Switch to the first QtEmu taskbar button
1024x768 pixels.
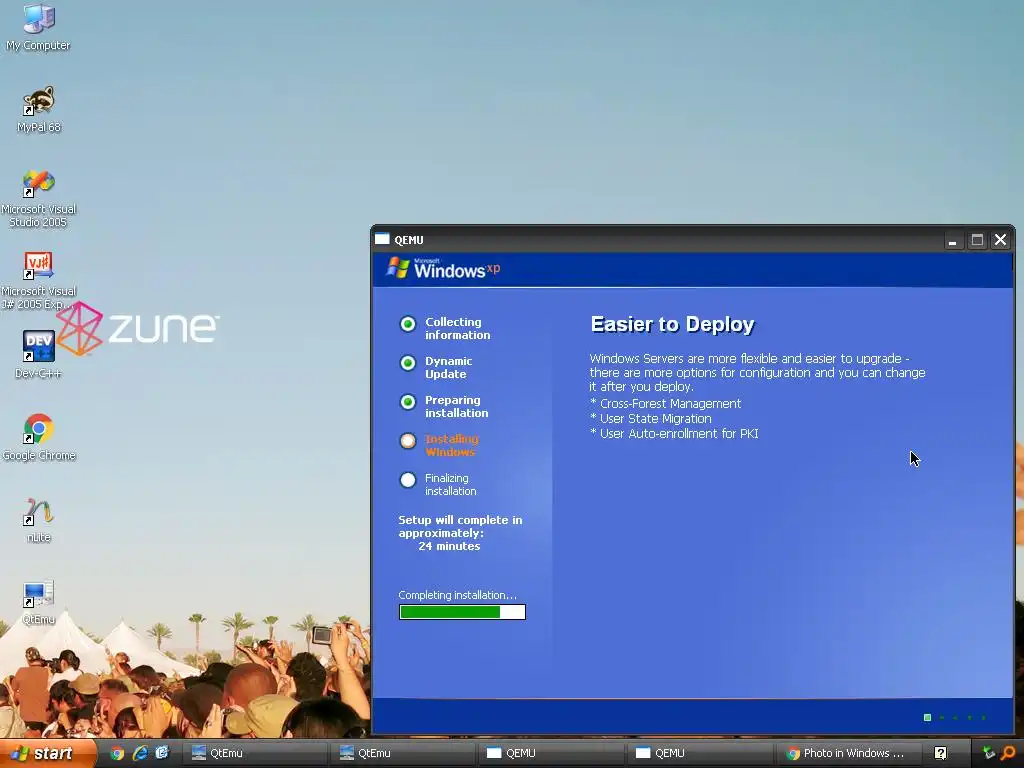tap(253, 753)
